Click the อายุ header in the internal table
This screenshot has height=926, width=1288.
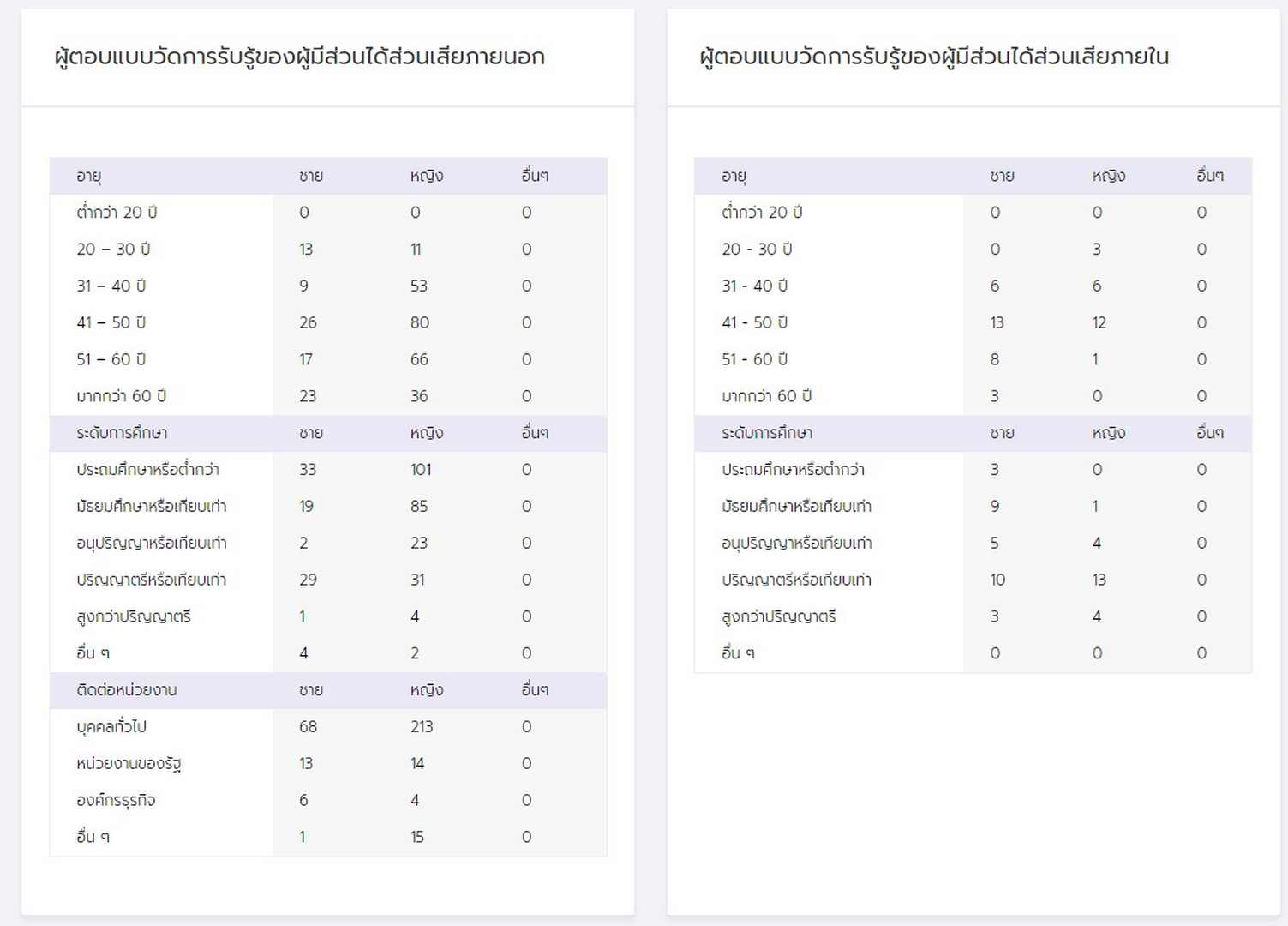(x=734, y=176)
